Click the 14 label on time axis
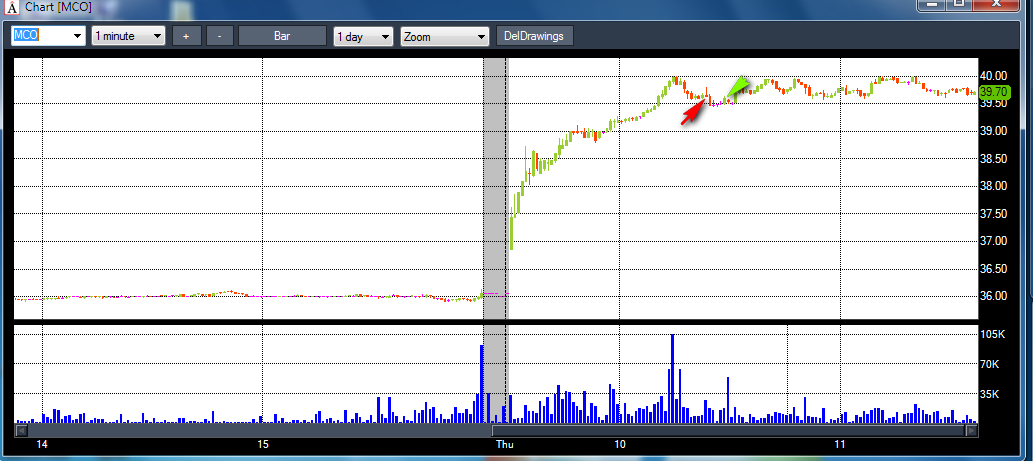The image size is (1033, 461). coord(42,445)
